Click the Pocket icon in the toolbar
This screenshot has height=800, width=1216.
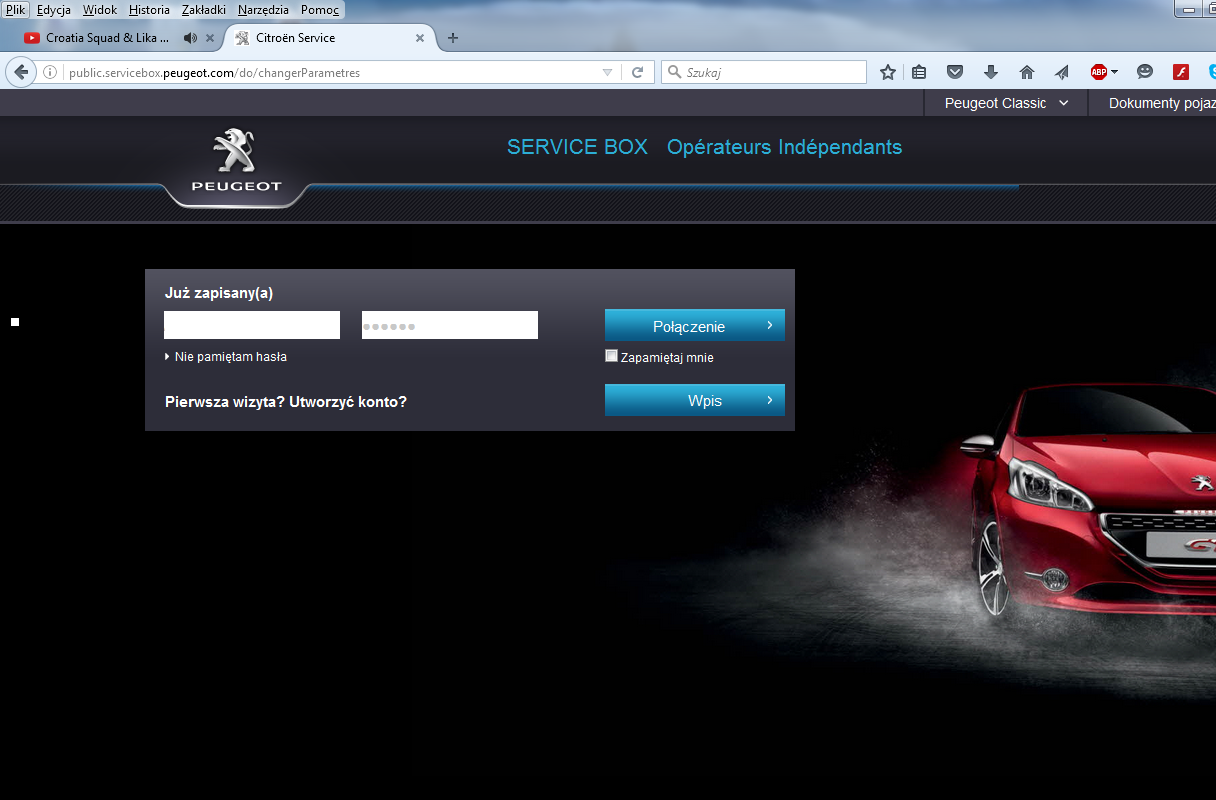(955, 72)
